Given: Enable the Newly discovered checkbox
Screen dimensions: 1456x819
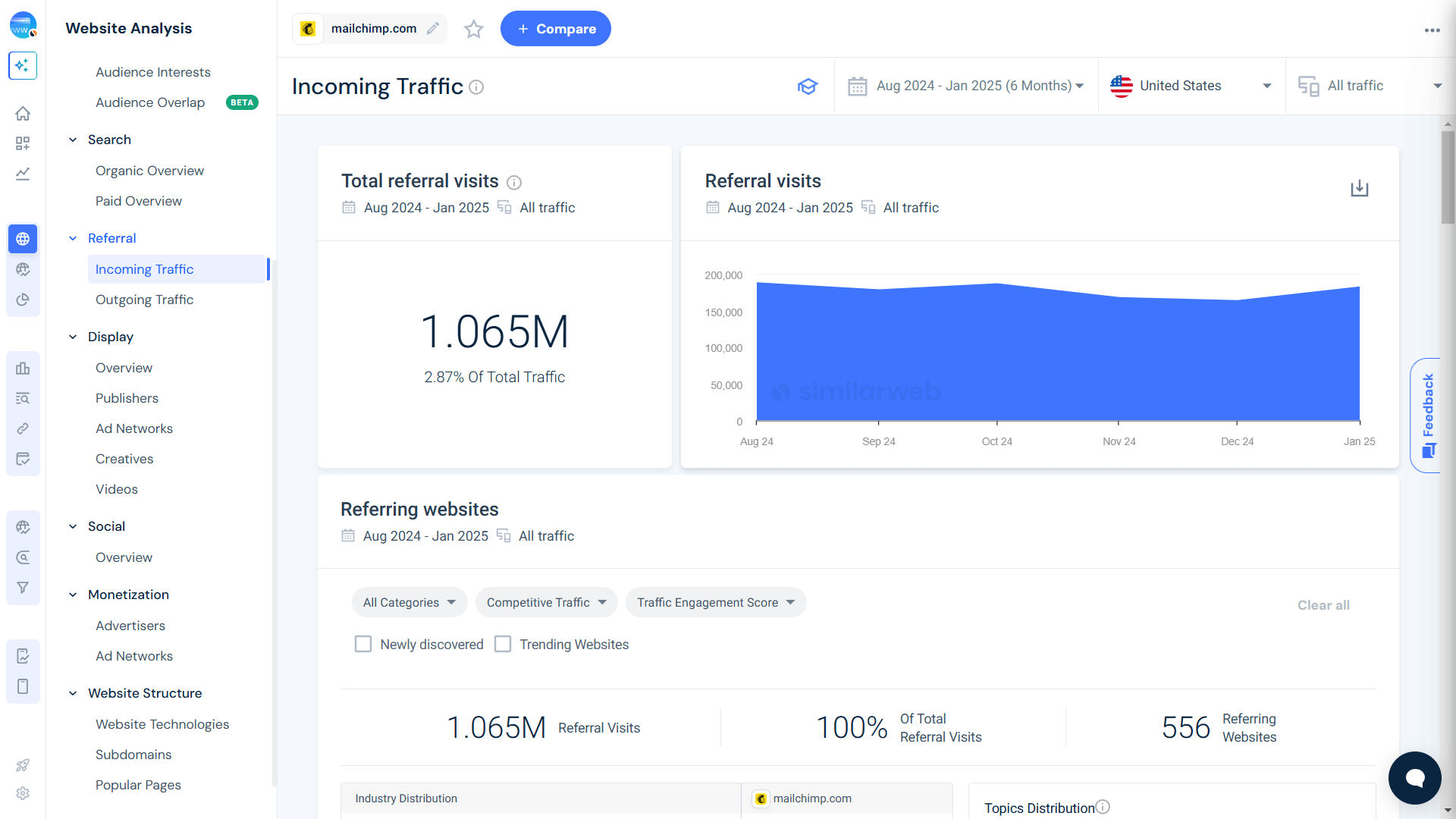Looking at the screenshot, I should pos(363,644).
